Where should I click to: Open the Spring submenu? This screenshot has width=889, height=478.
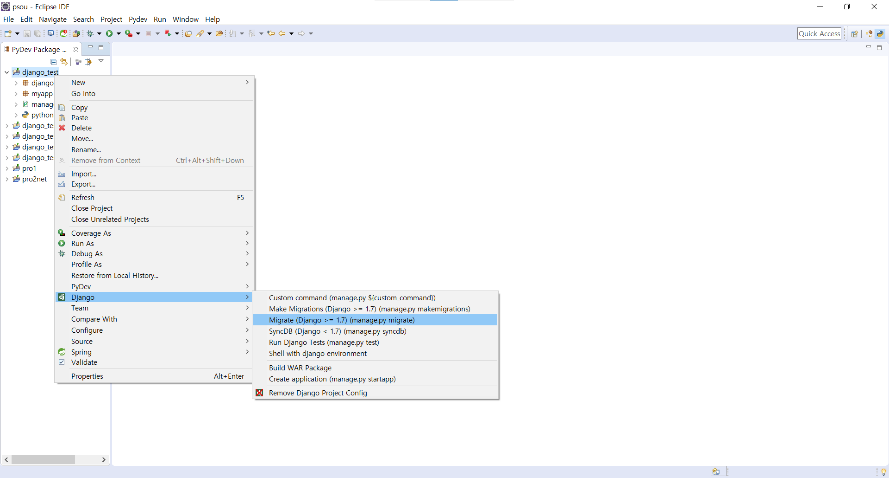pos(154,352)
